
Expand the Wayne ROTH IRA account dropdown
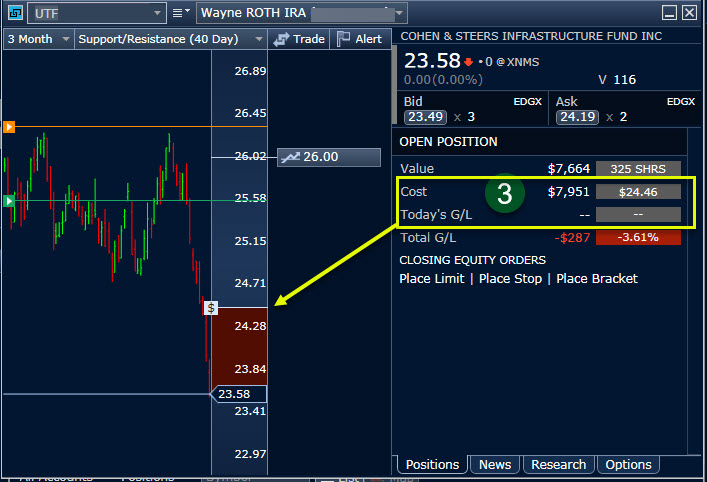pos(301,13)
